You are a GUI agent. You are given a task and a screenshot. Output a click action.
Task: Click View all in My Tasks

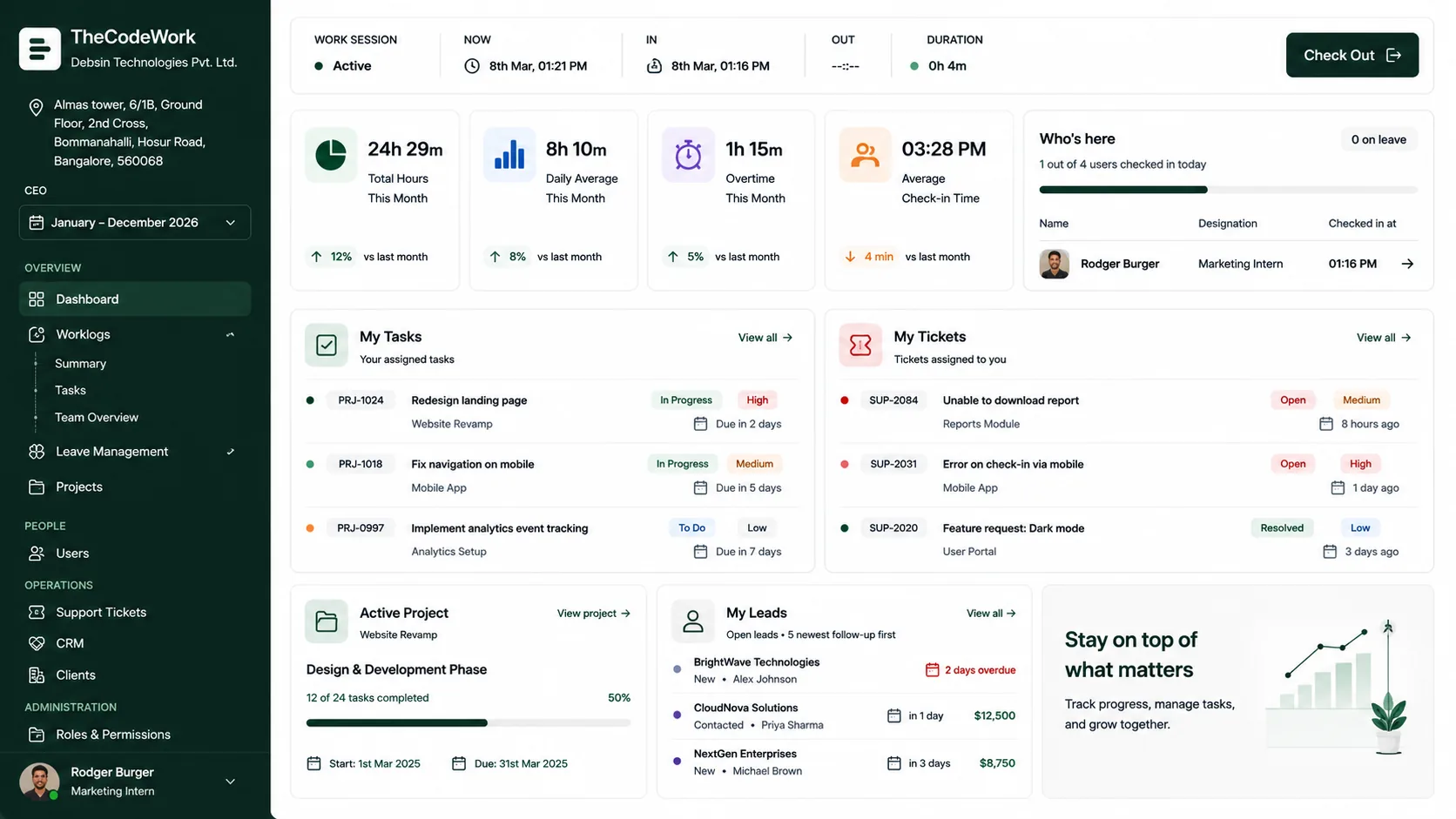[x=765, y=338]
